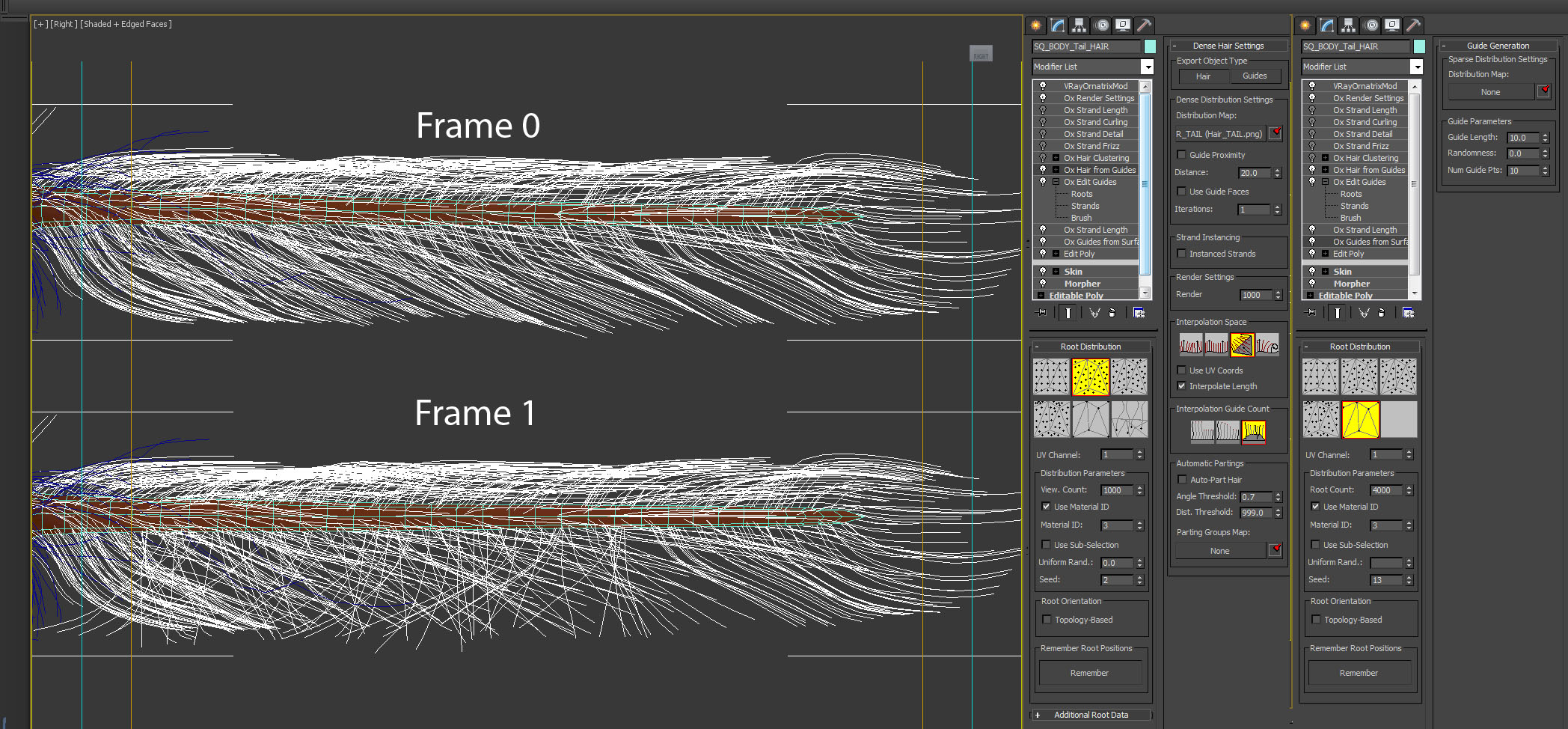The image size is (1568, 729).
Task: Click Configure Modifier Sets icon under right modifier stack
Action: (x=1408, y=313)
